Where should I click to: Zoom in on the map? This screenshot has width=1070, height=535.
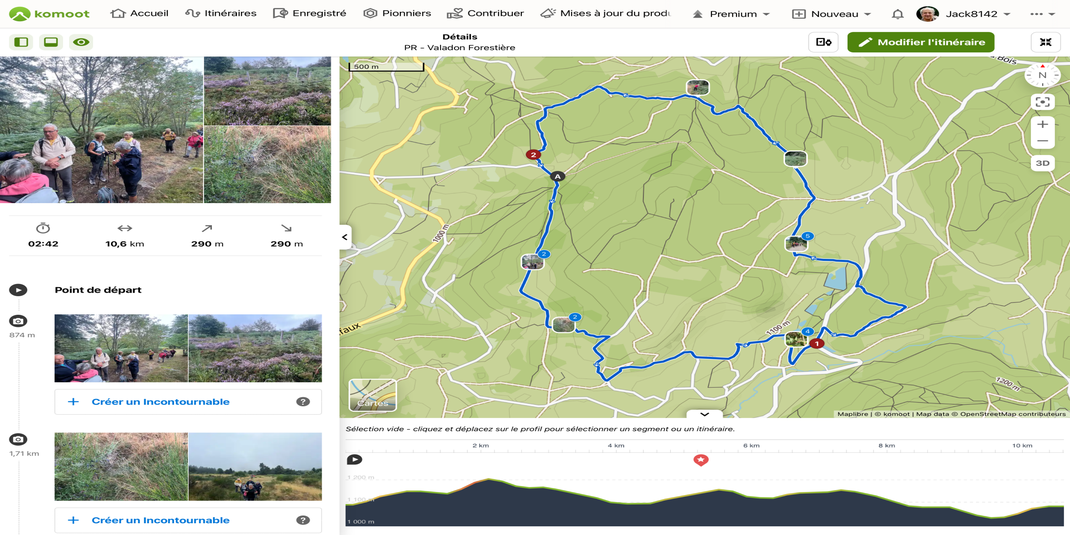(1042, 124)
